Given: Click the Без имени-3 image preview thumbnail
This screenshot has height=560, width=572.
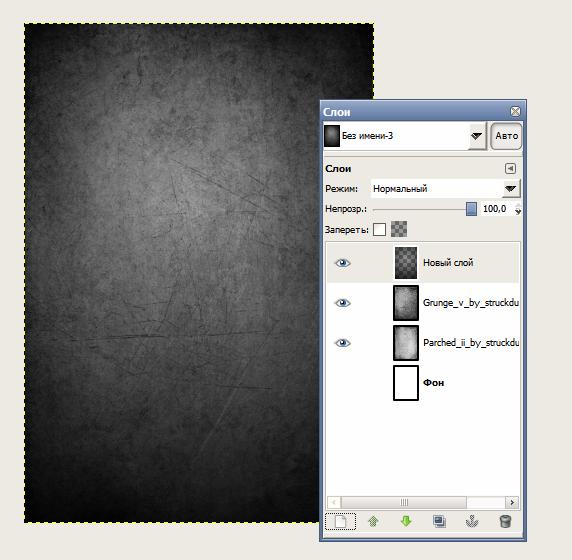Looking at the screenshot, I should point(332,136).
